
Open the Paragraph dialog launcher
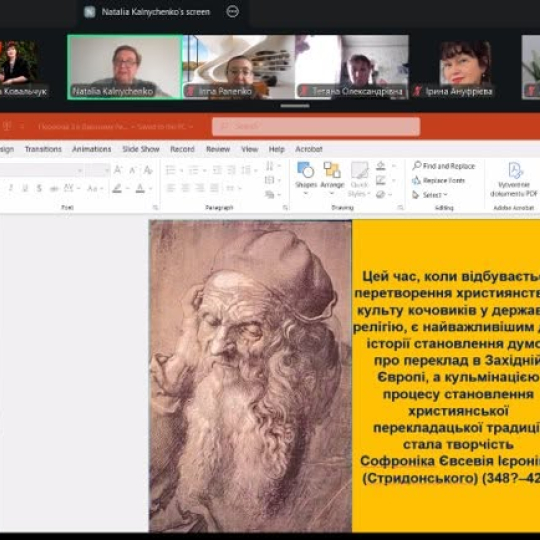tap(285, 207)
